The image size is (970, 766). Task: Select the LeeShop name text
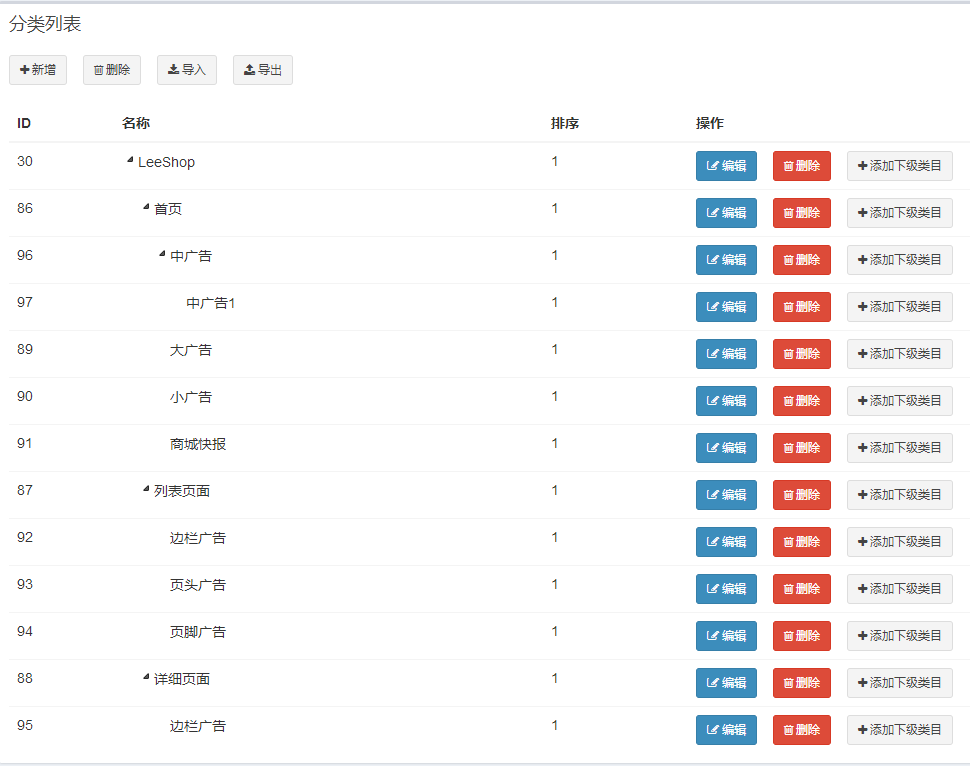pyautogui.click(x=166, y=162)
